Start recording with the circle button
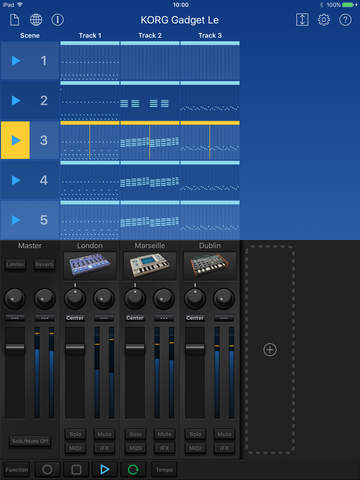360x480 pixels. click(x=47, y=470)
